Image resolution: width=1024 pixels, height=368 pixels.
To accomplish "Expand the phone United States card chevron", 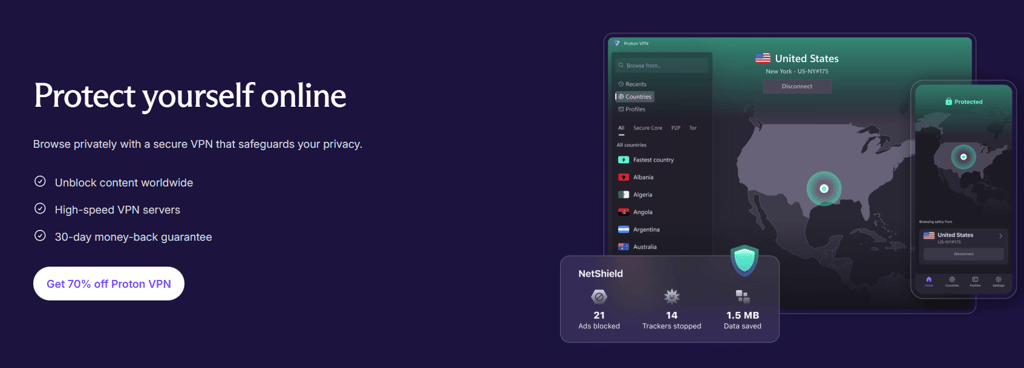I will click(1000, 236).
